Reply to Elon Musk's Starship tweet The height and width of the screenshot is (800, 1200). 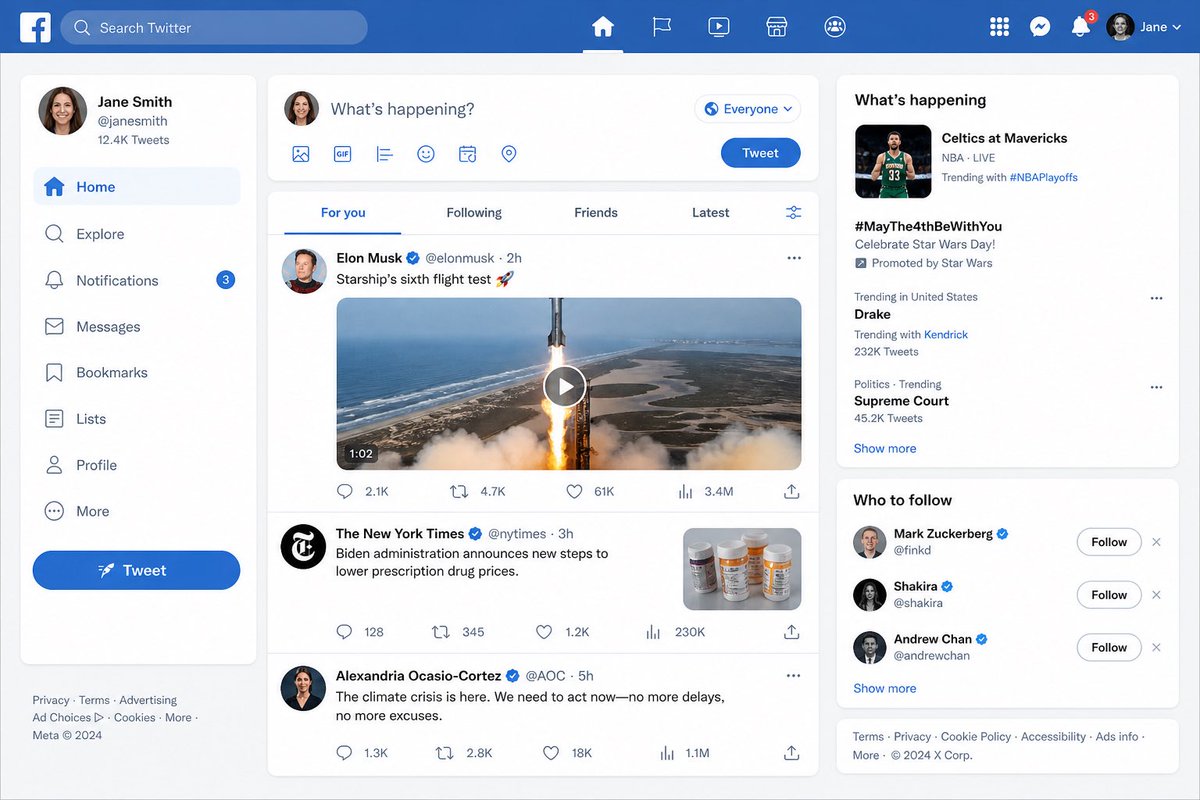[345, 491]
